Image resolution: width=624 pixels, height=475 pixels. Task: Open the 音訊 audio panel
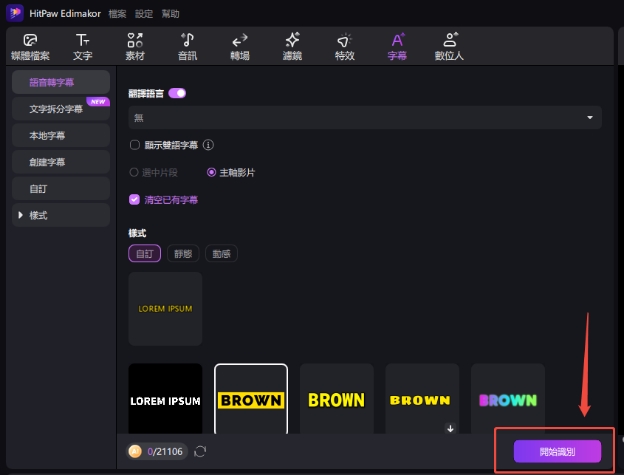187,47
